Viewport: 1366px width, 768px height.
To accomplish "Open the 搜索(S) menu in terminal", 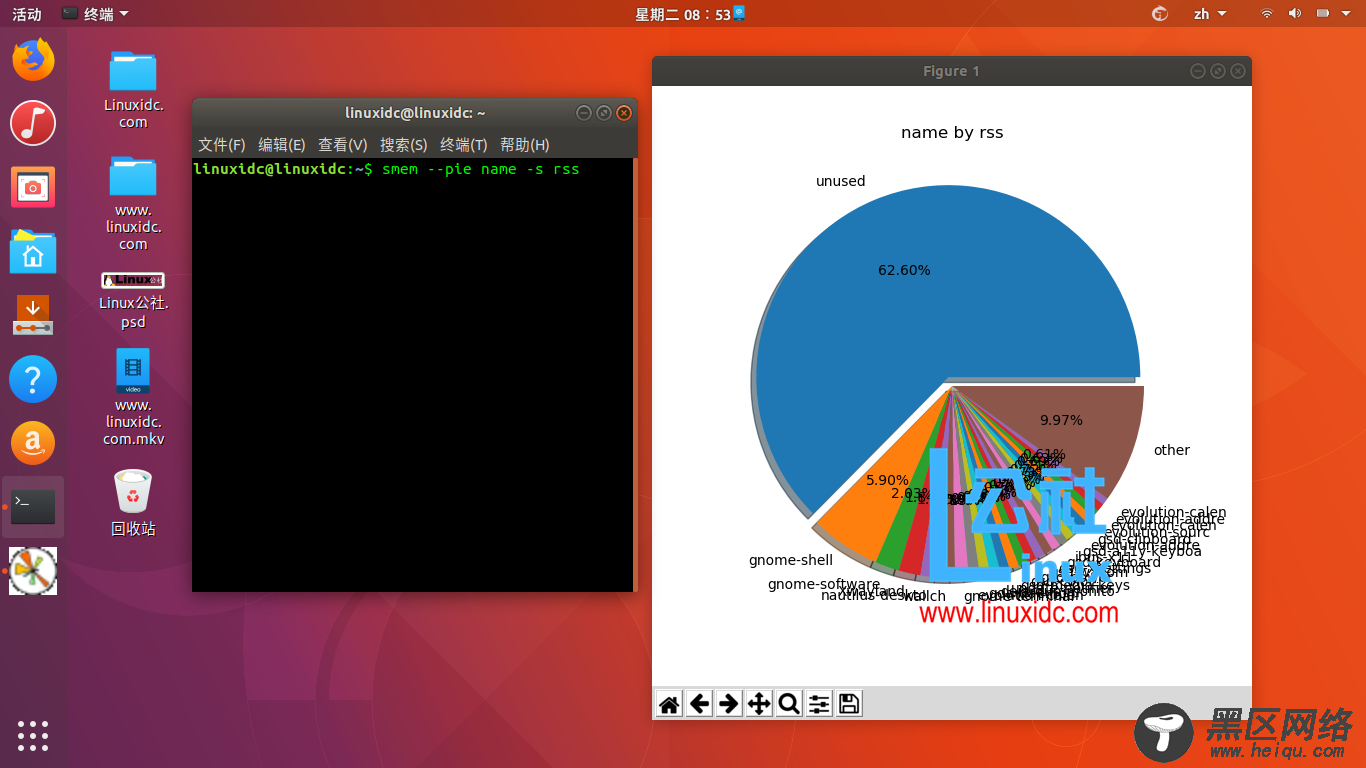I will [404, 145].
